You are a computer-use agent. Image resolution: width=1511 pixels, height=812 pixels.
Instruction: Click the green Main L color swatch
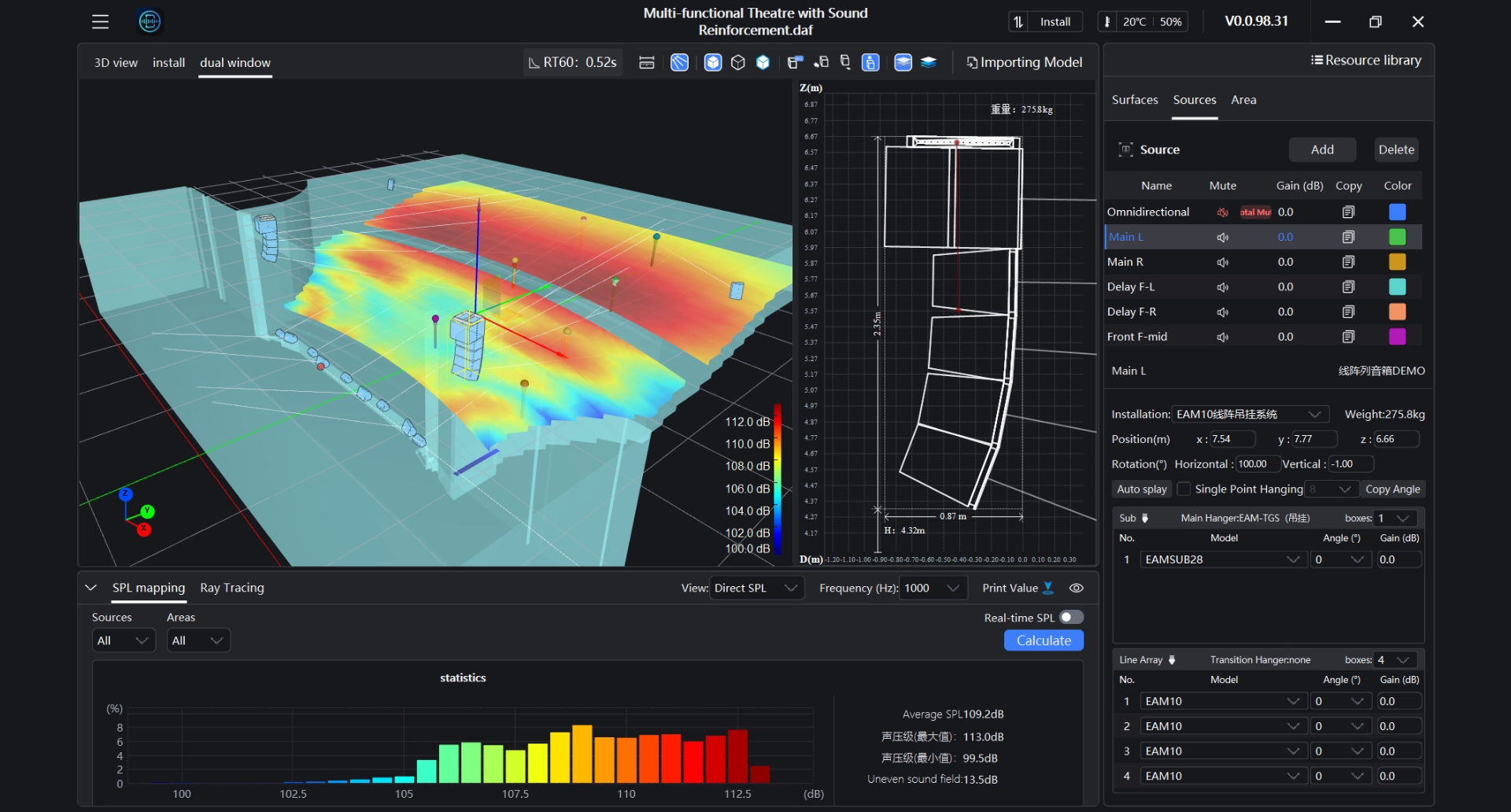coord(1397,237)
